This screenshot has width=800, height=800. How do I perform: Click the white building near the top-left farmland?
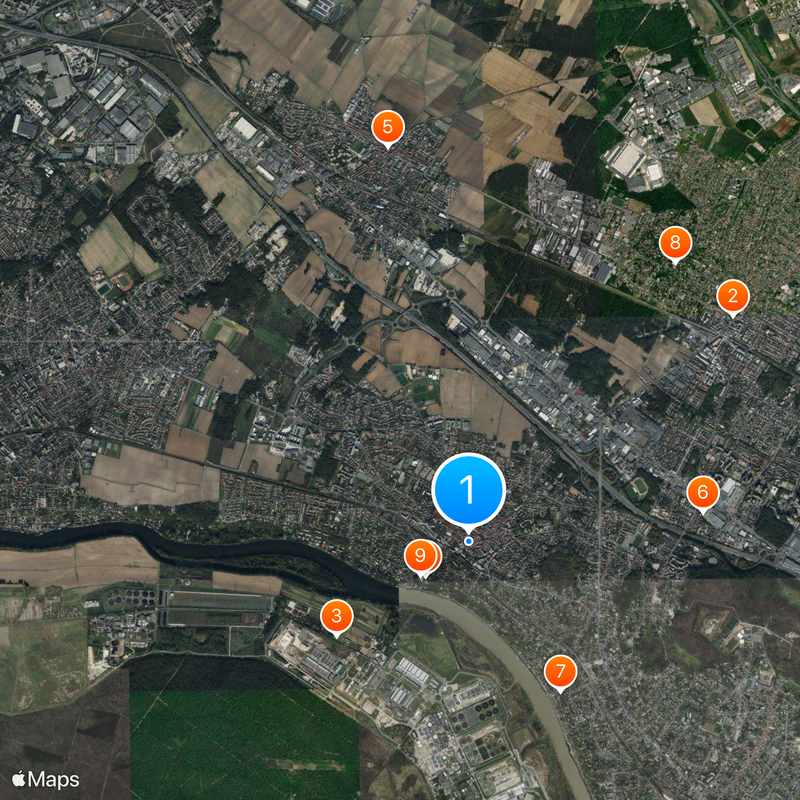pos(245,129)
